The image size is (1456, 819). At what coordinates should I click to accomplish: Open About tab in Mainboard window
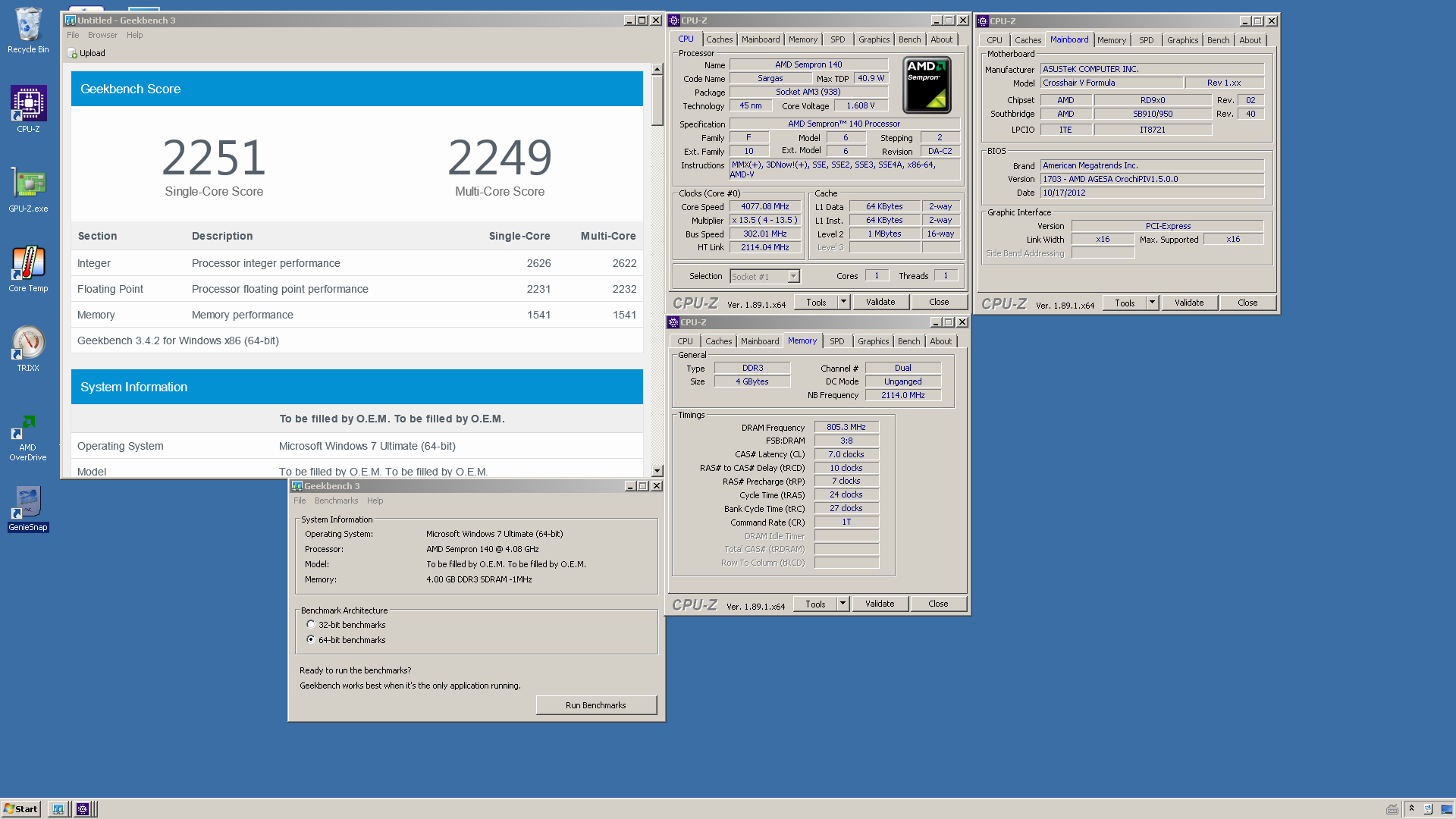pos(1250,40)
